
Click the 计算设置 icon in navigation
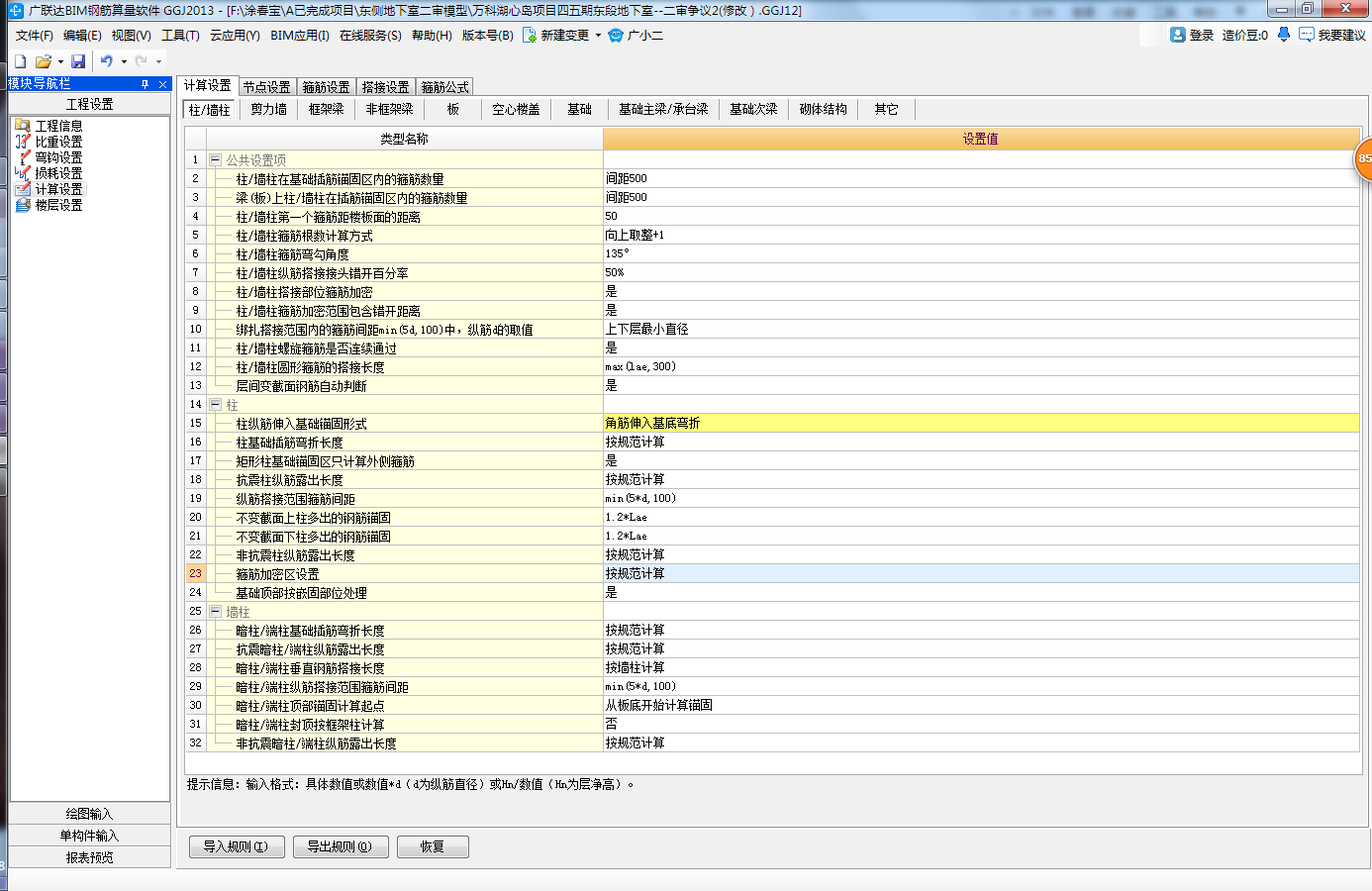[x=23, y=189]
